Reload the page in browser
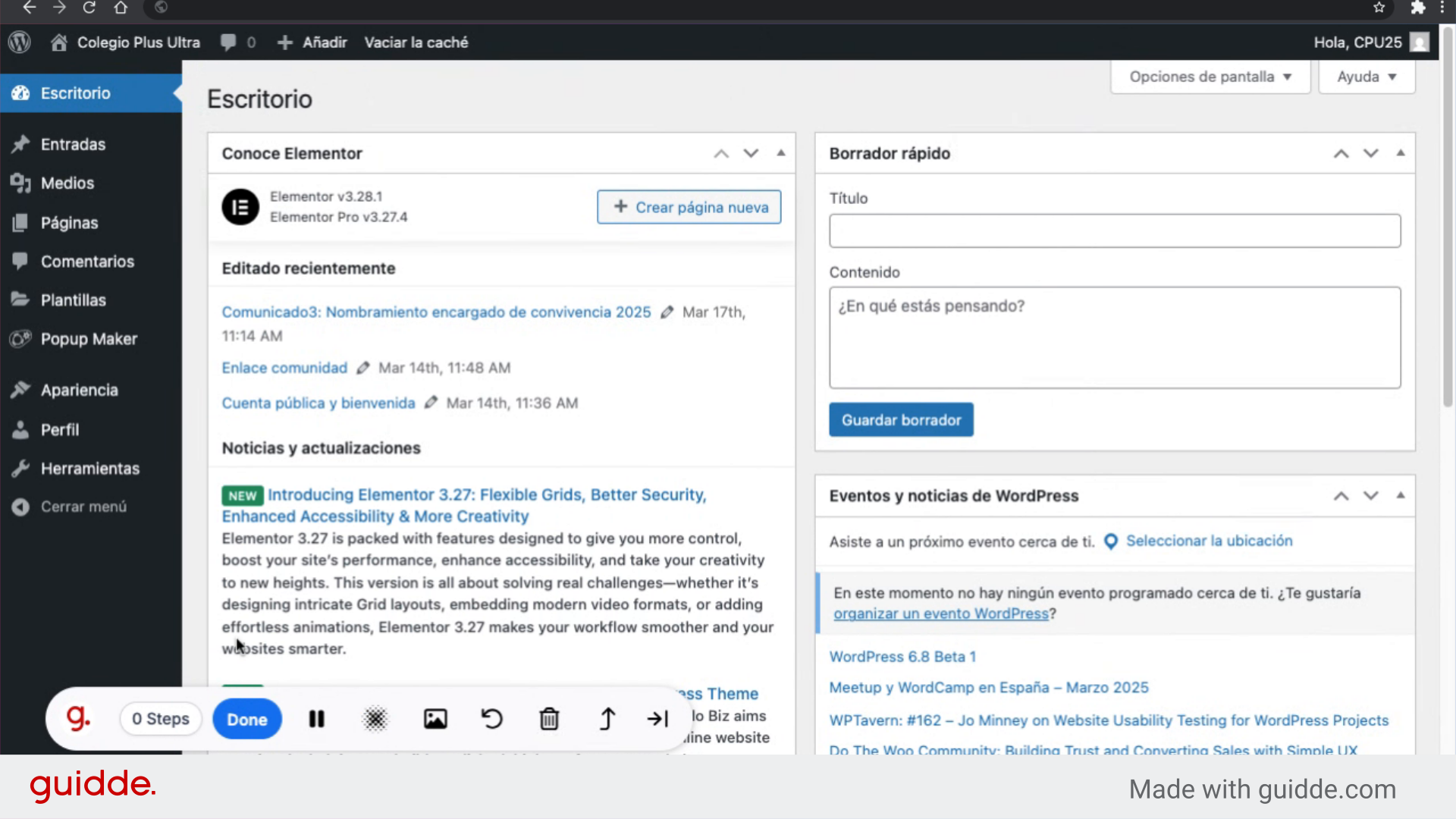The image size is (1456, 819). pos(89,8)
